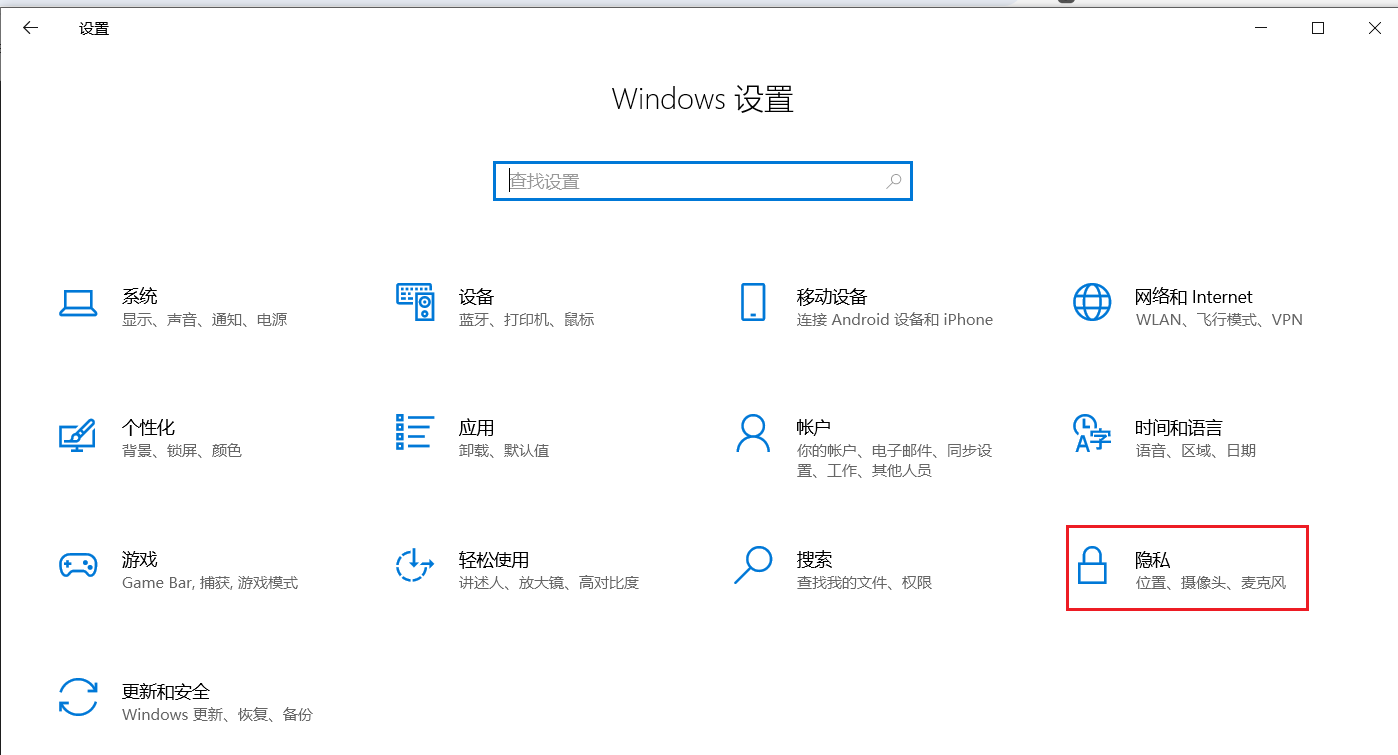
Task: Click the magnifier icon in the search box
Action: click(894, 181)
